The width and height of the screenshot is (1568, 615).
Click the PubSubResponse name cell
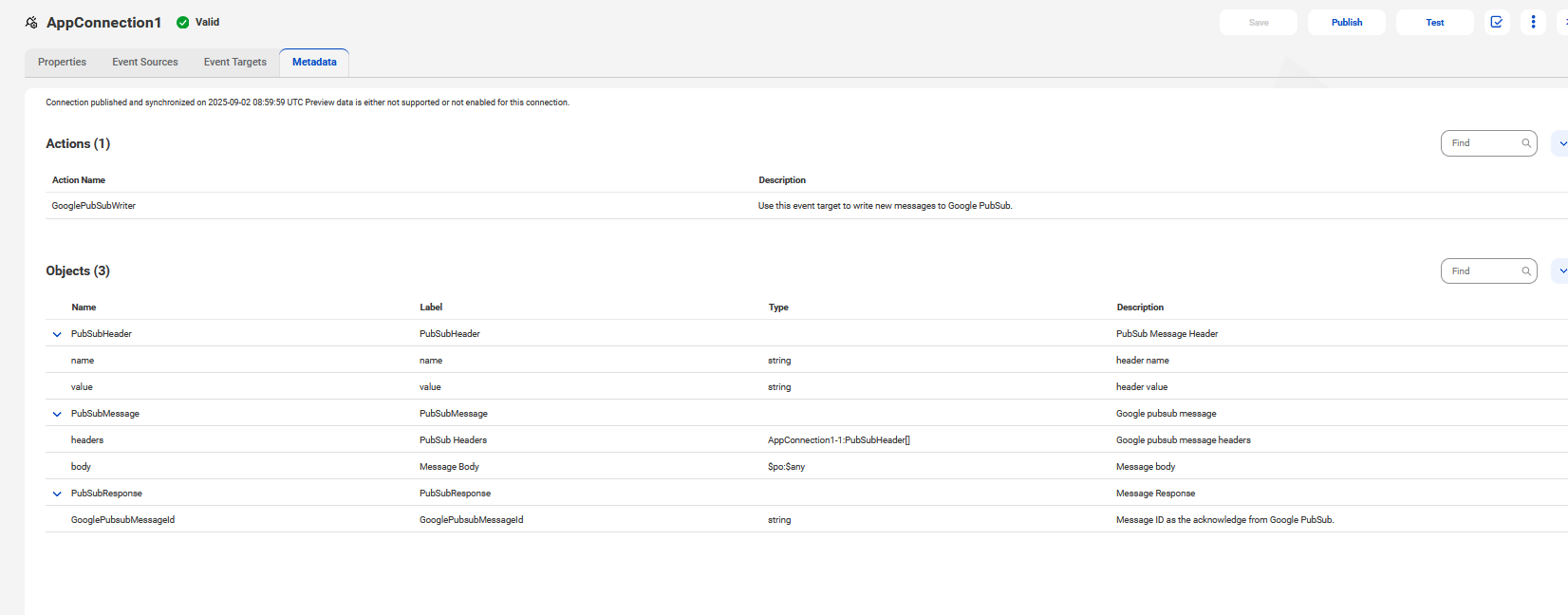(x=106, y=494)
